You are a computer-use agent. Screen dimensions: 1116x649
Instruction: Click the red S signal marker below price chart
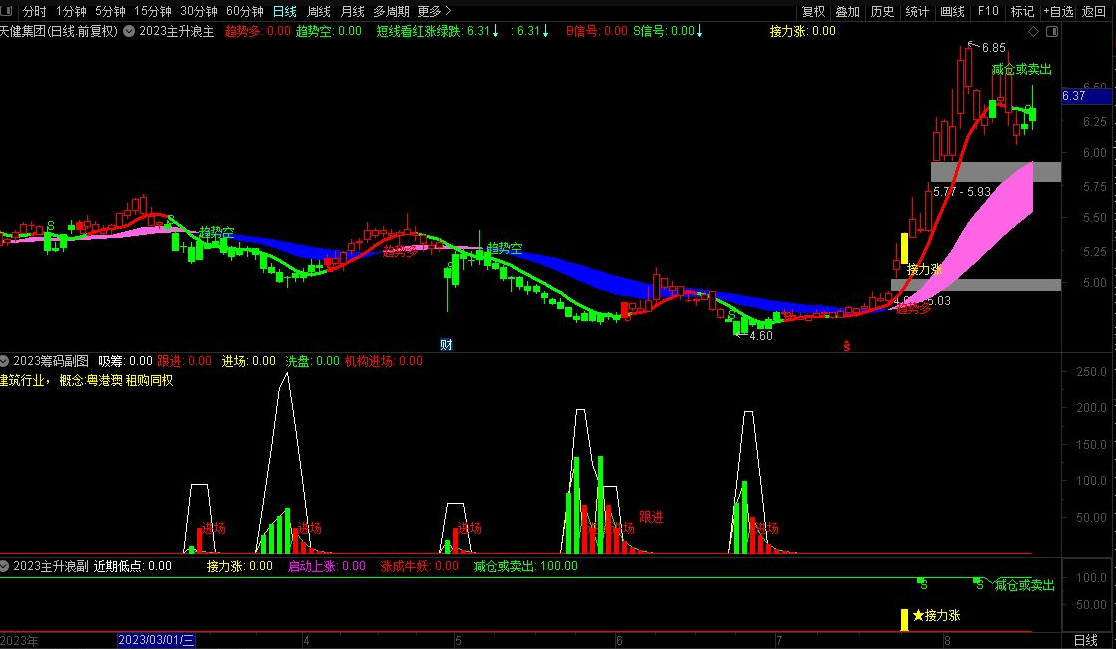[846, 345]
